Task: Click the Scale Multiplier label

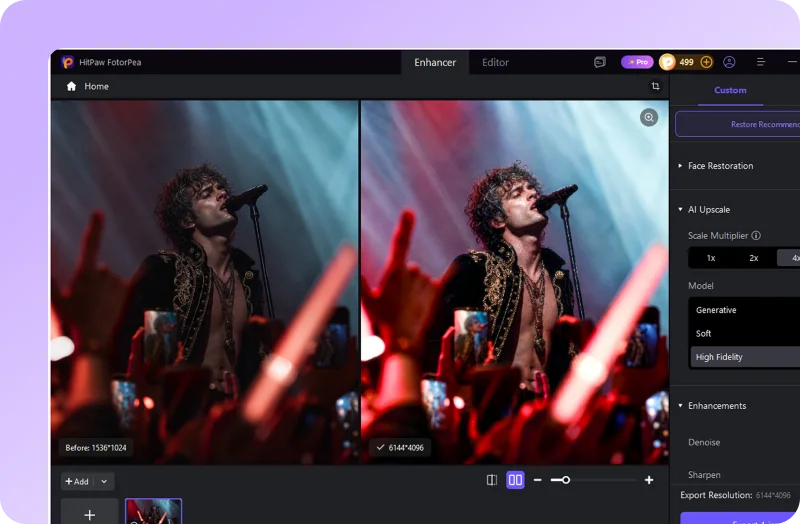Action: pyautogui.click(x=718, y=236)
